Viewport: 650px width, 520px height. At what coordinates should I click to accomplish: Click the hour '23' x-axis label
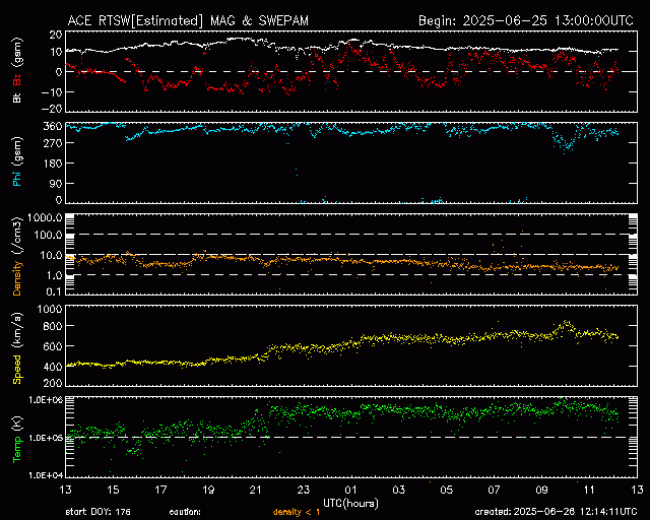click(x=303, y=490)
